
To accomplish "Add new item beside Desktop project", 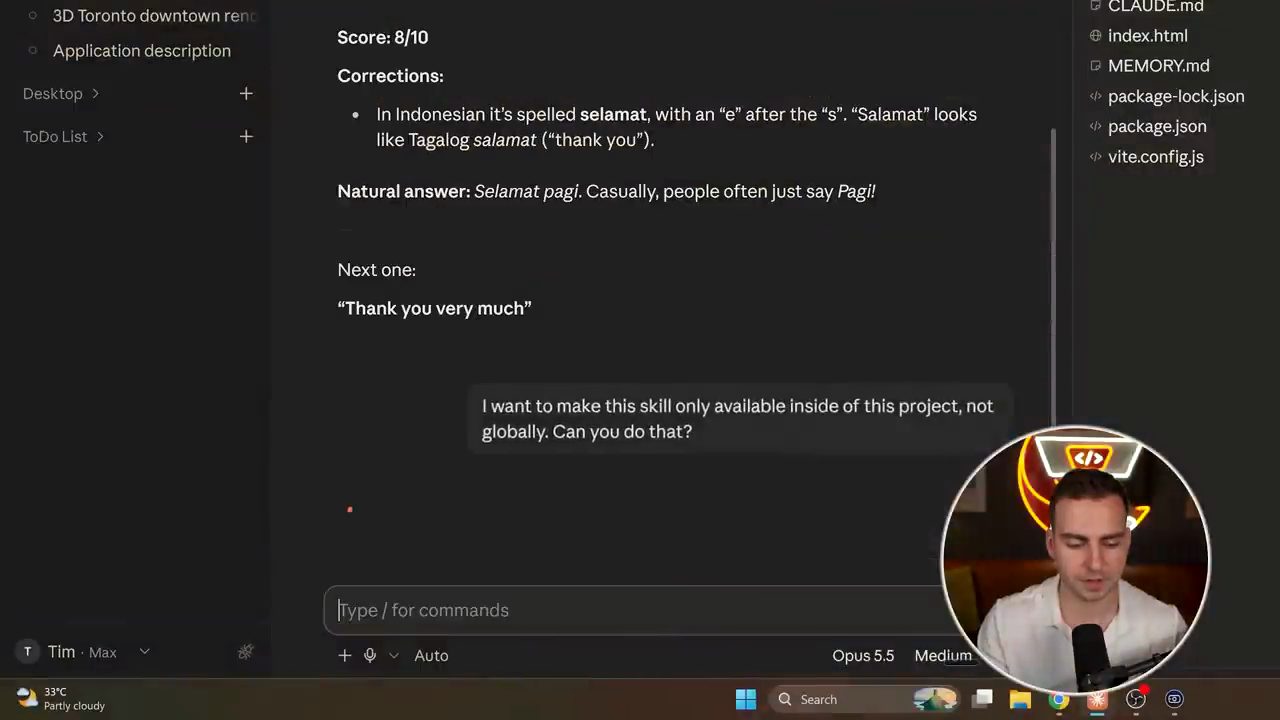I will 246,93.
